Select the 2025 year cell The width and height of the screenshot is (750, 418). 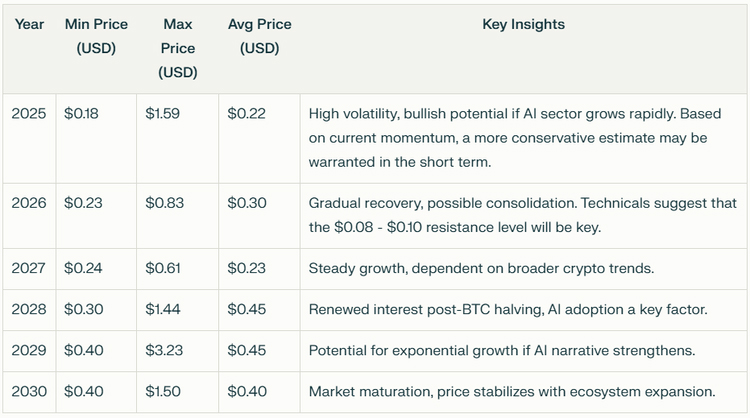[28, 114]
